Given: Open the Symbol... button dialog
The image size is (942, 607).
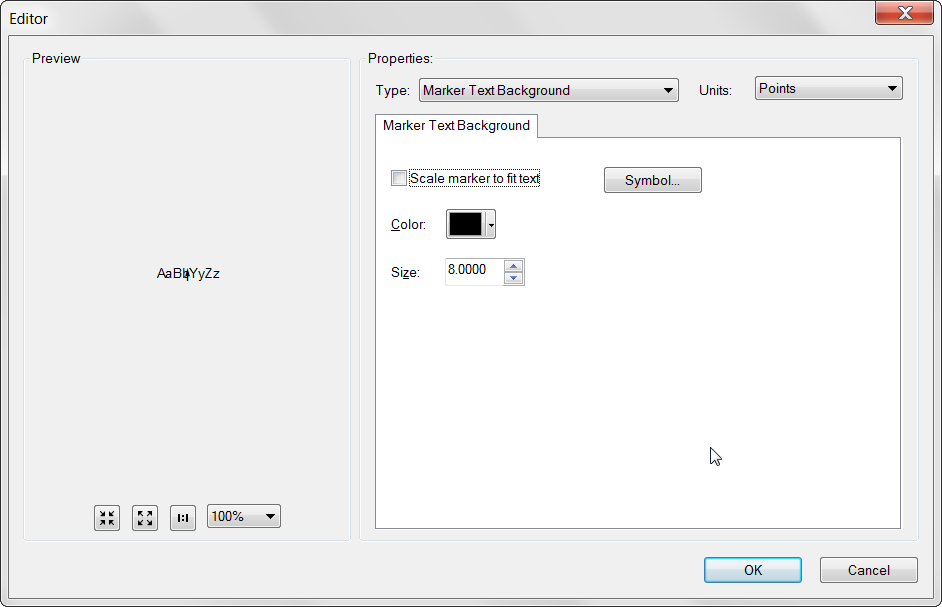Looking at the screenshot, I should pyautogui.click(x=652, y=180).
